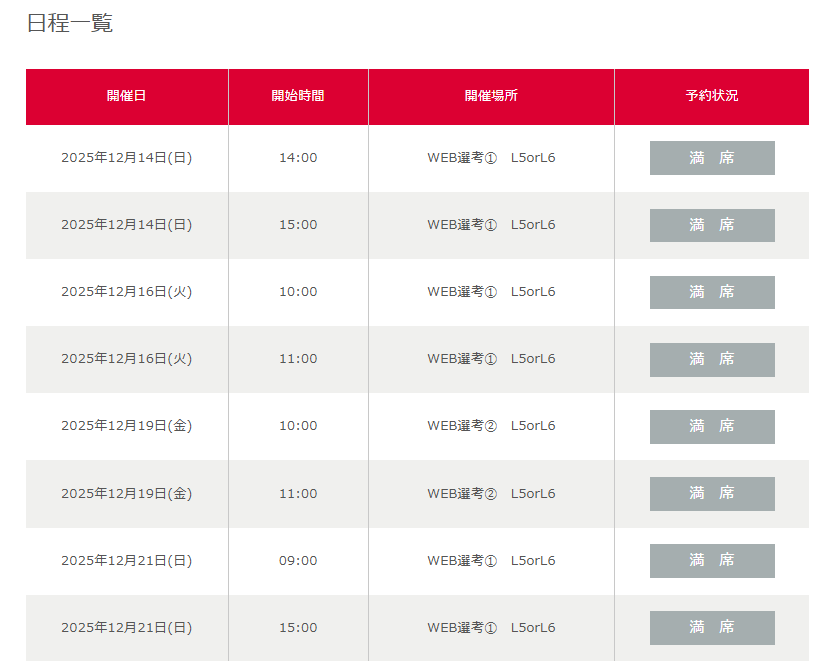Click date cell of the Dec 16 11:00 row
The width and height of the screenshot is (837, 661).
pos(126,359)
